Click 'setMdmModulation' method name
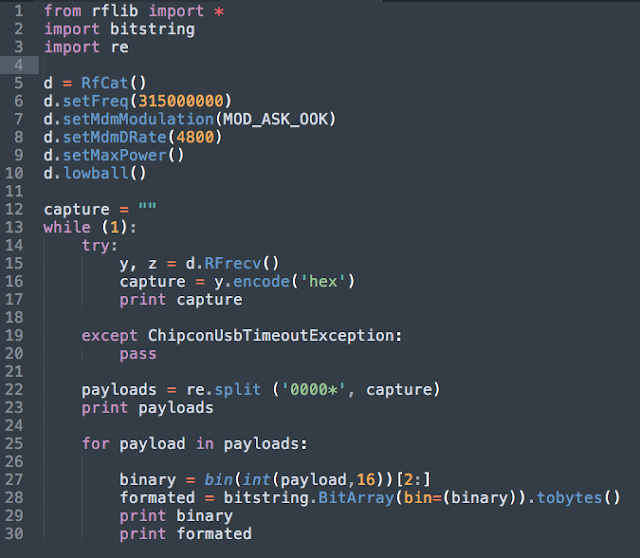Screen dimensions: 640x558 [138, 119]
